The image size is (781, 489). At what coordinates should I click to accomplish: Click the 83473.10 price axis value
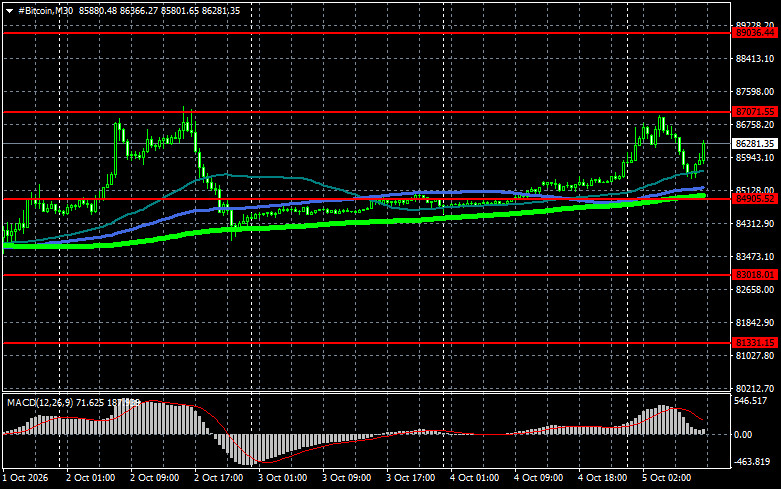[755, 256]
